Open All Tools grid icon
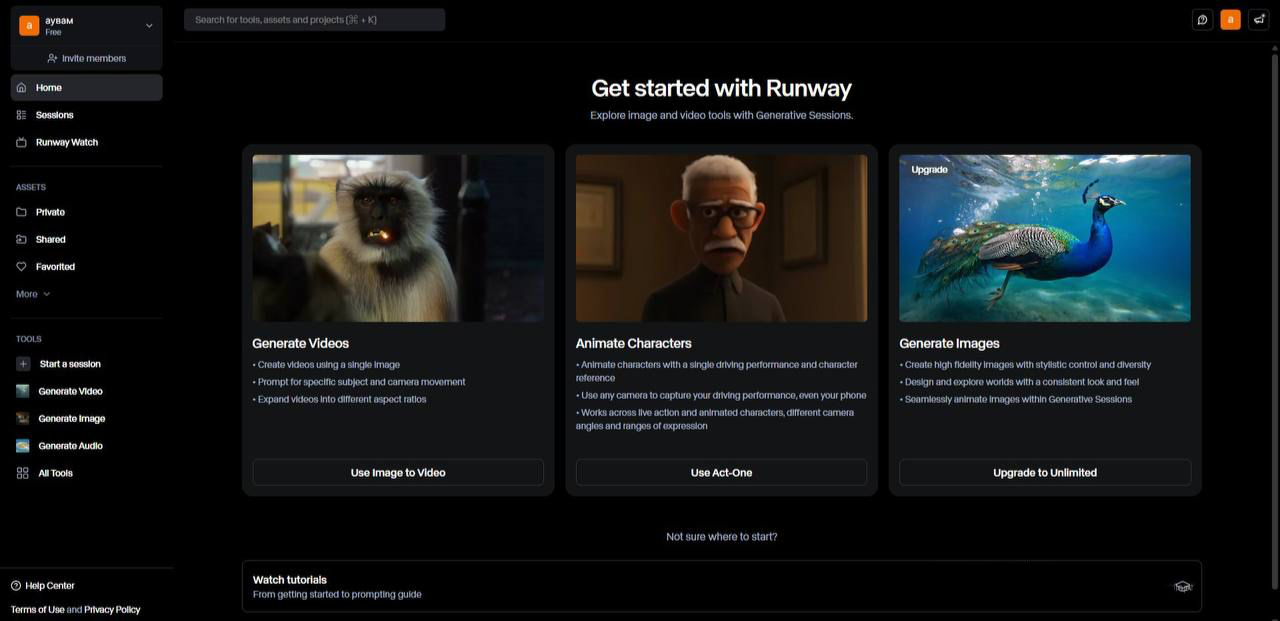Viewport: 1280px width, 621px height. 23,473
